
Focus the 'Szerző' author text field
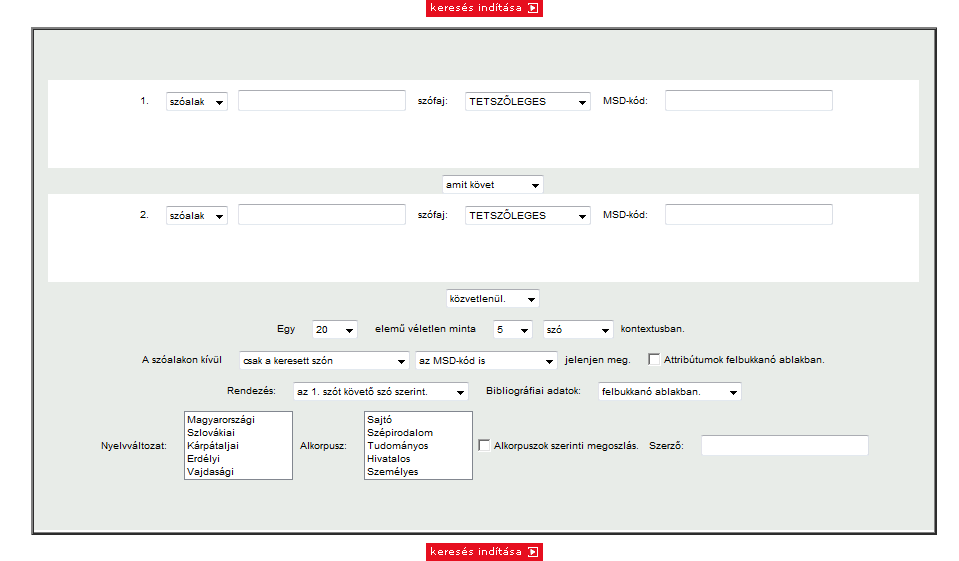[x=784, y=446]
